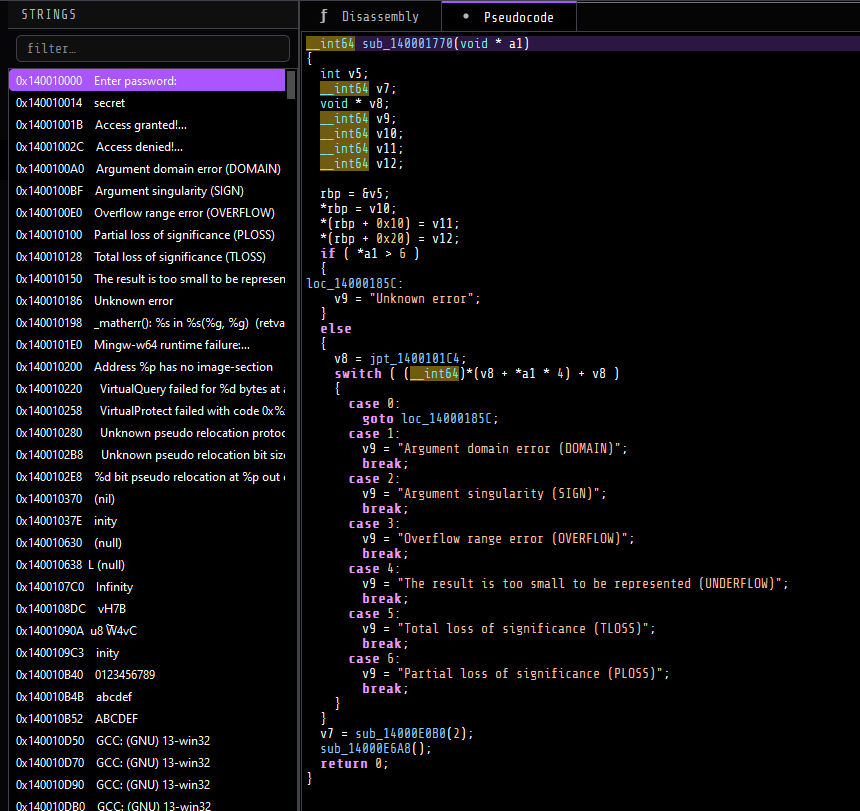This screenshot has width=860, height=811.
Task: Click the 'int v5;' declaration
Action: (x=344, y=73)
